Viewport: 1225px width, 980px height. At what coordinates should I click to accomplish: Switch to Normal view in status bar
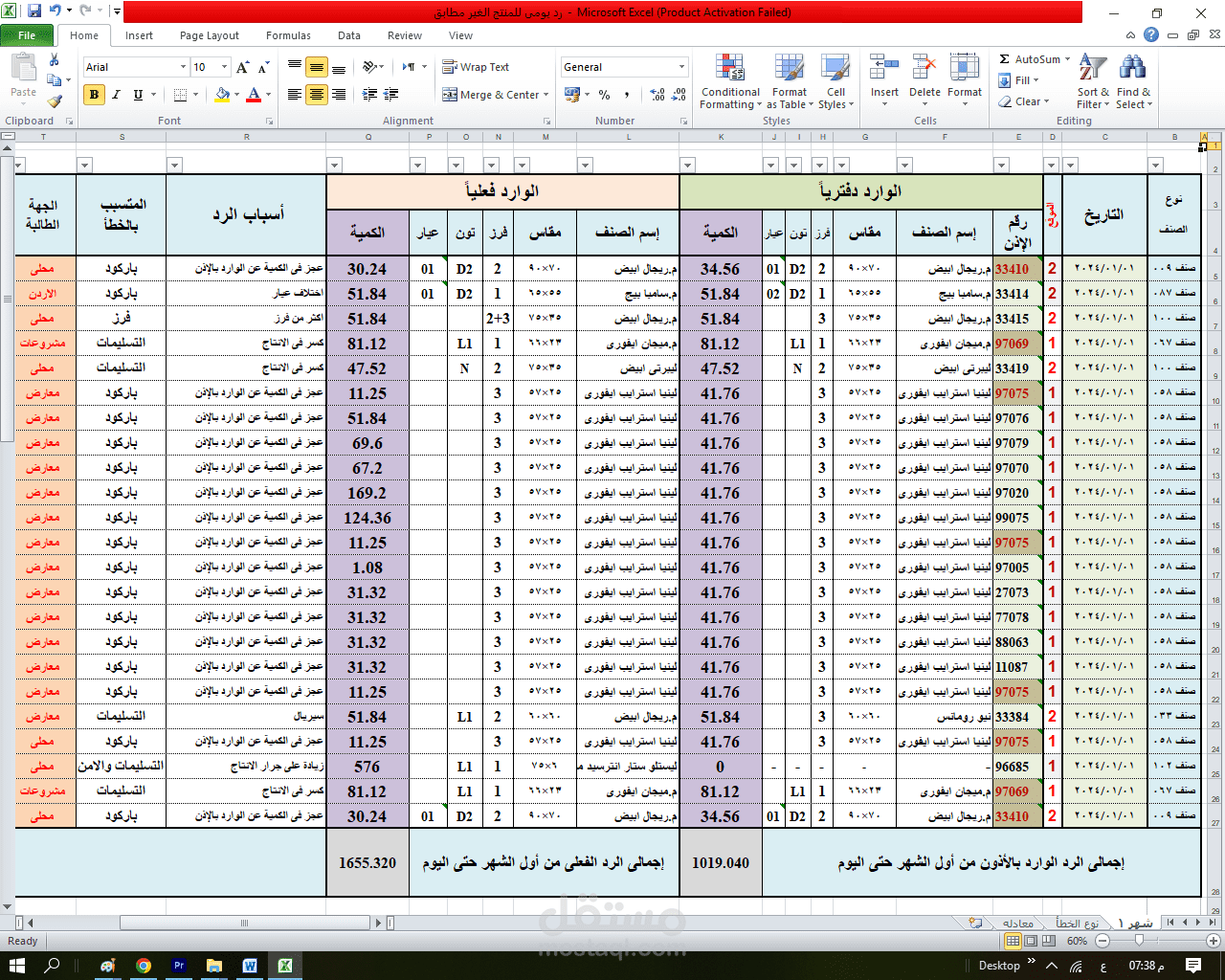click(x=1013, y=941)
